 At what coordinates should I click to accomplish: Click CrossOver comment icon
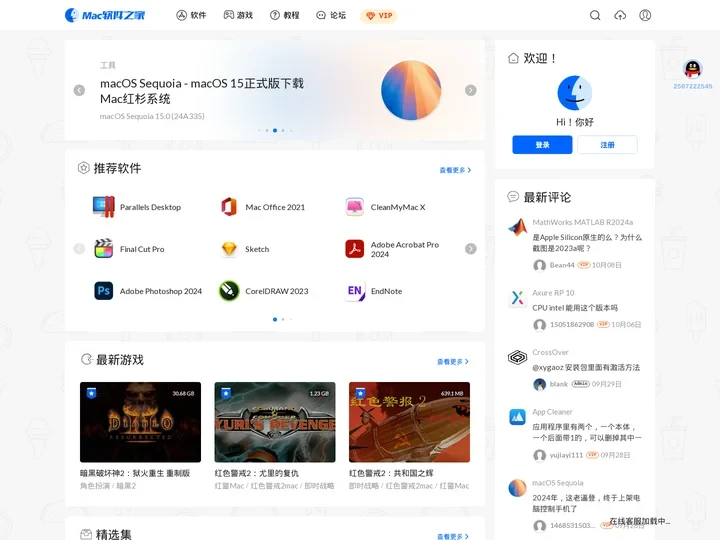click(x=518, y=357)
